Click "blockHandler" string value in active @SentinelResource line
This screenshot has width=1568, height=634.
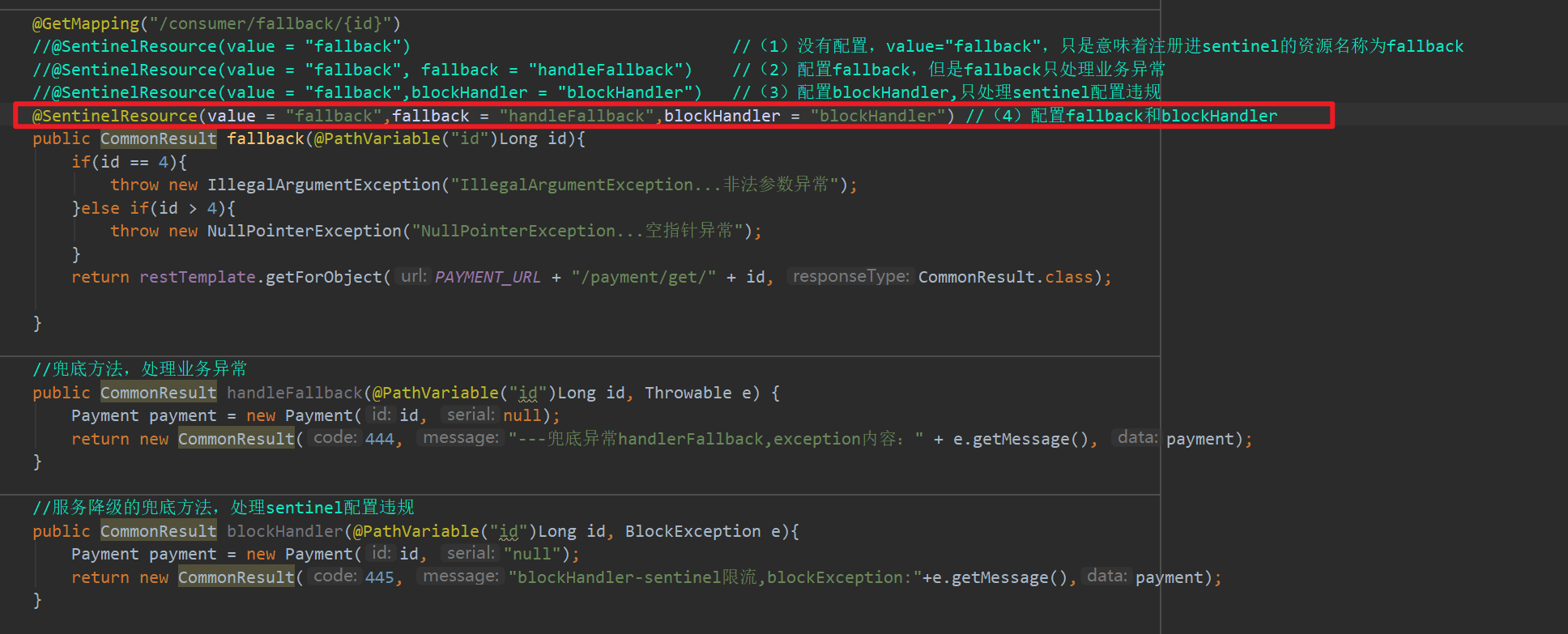pos(878,116)
